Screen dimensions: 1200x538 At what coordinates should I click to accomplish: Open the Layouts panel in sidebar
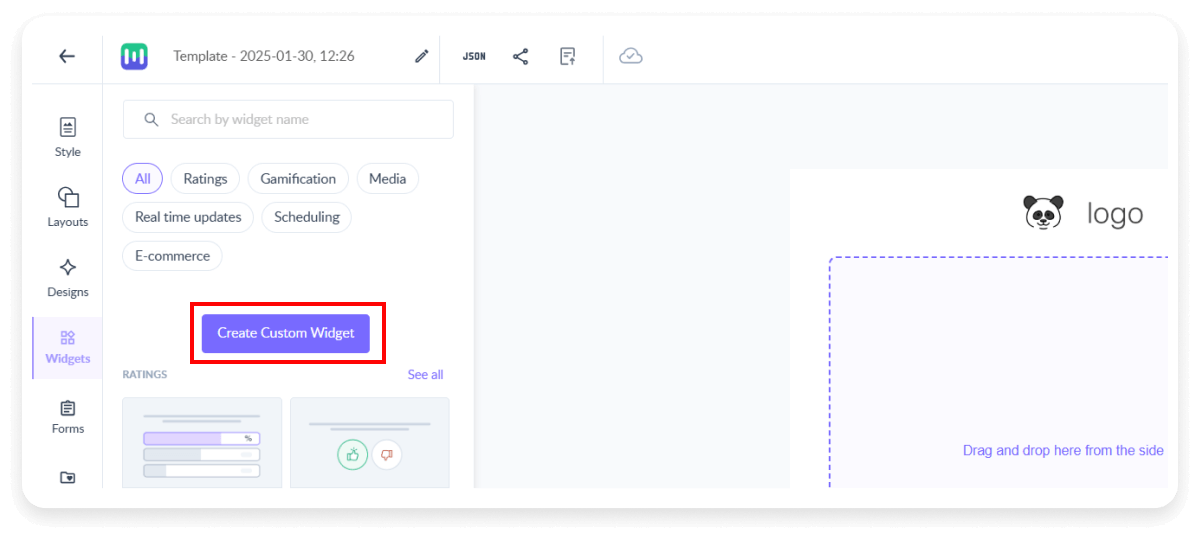pos(68,207)
